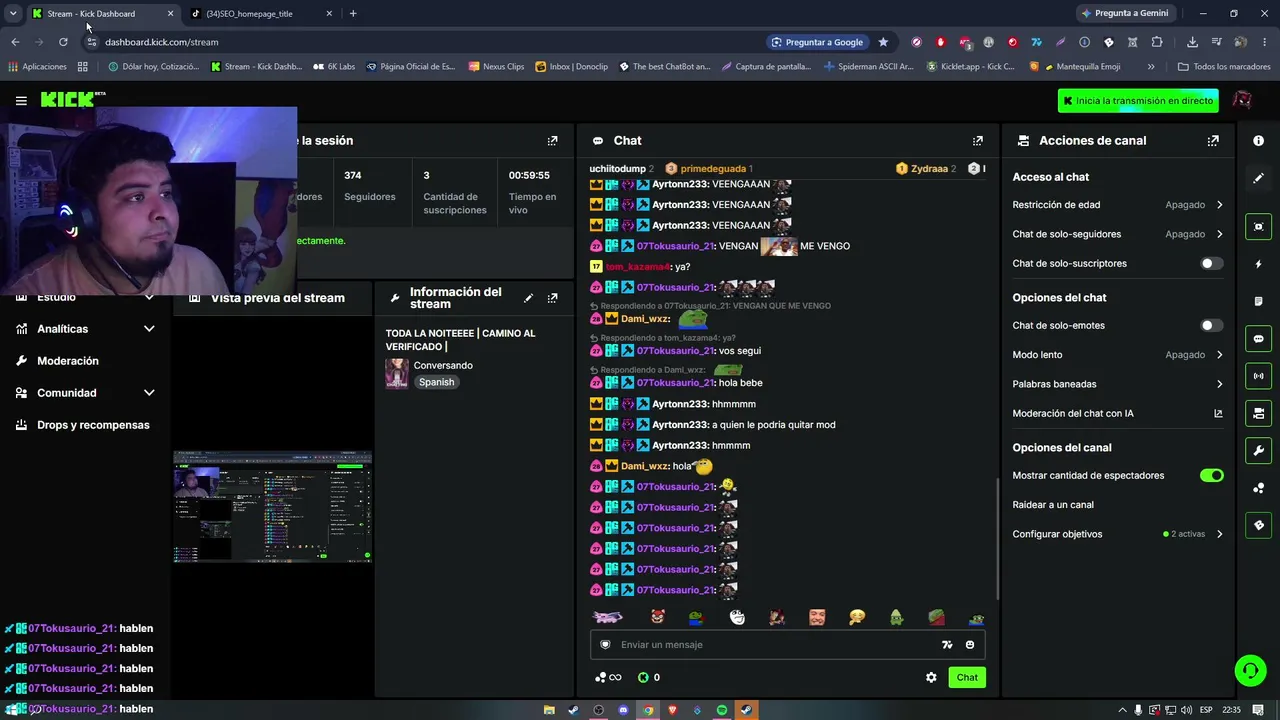Open a new browser tab
Viewport: 1280px width, 720px height.
coord(353,14)
